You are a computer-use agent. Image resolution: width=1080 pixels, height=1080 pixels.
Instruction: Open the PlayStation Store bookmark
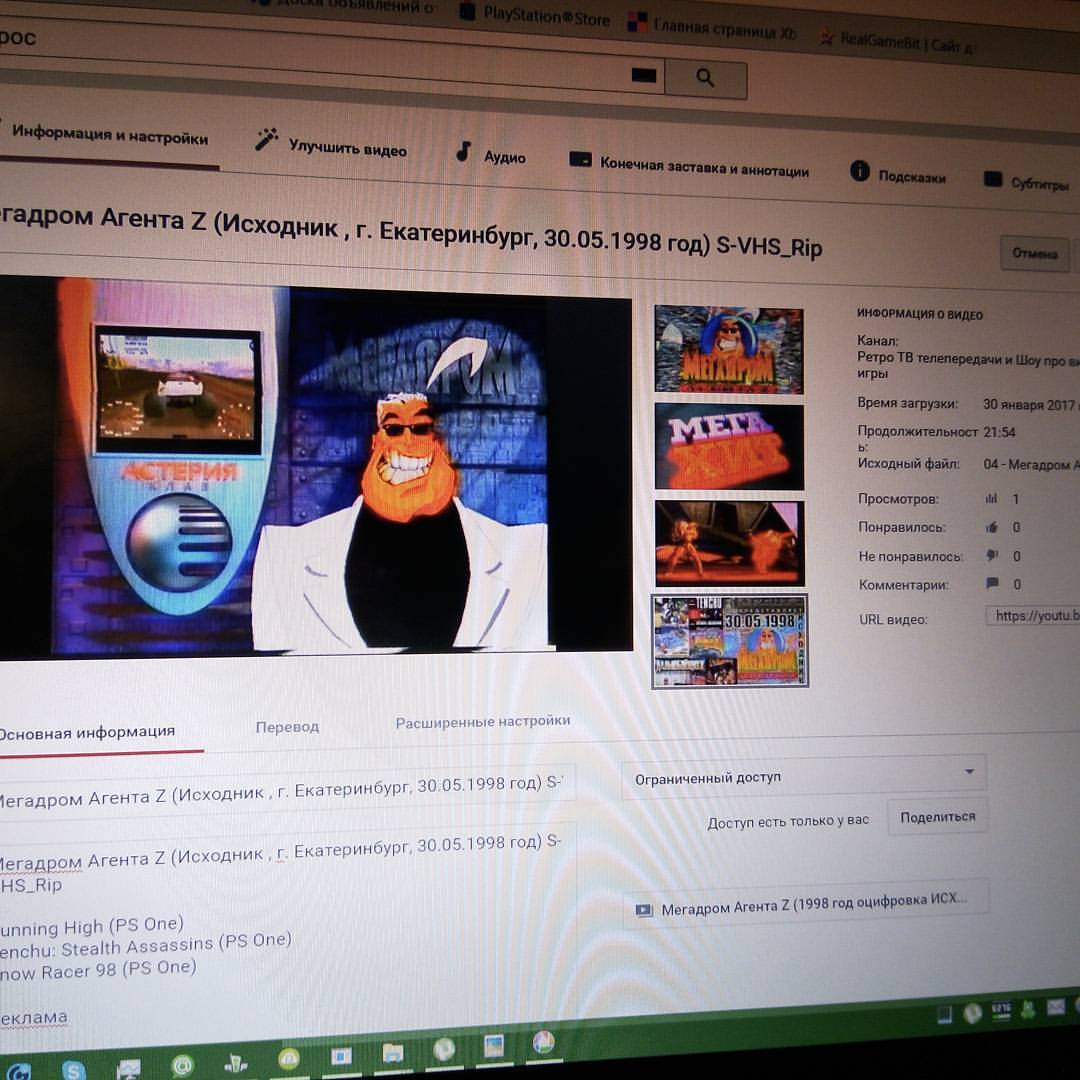(x=535, y=14)
